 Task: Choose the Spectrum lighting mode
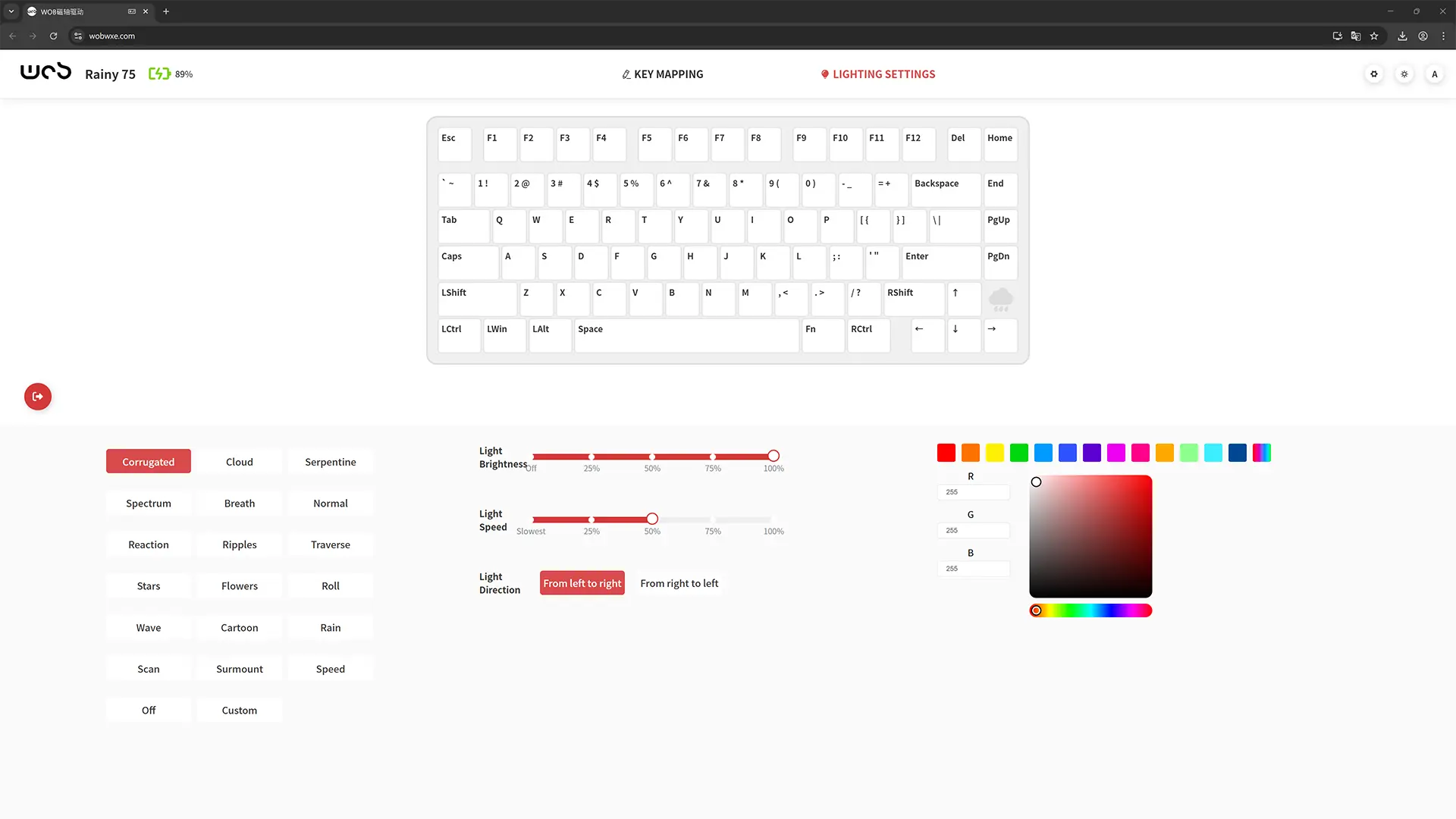point(149,504)
